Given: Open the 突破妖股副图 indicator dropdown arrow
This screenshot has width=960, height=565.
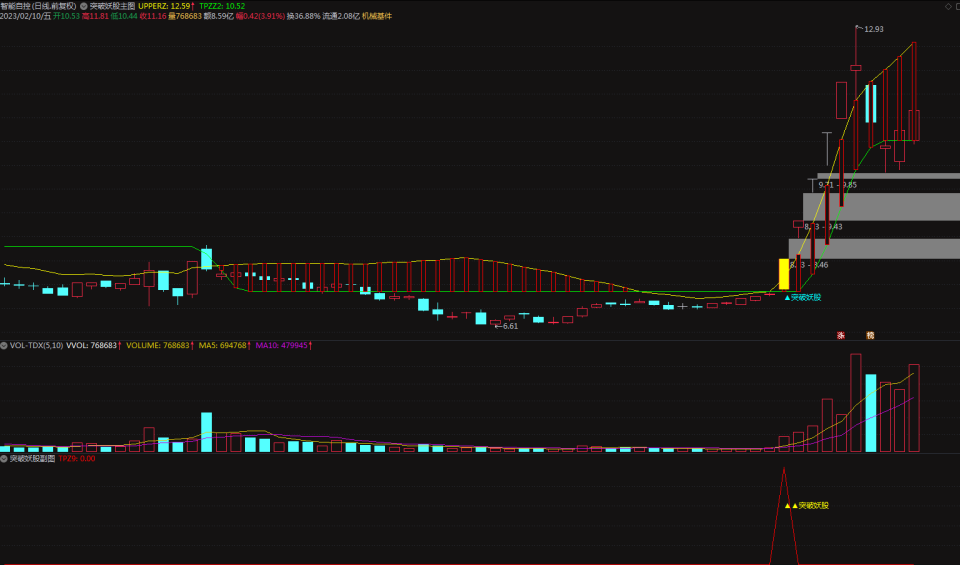Looking at the screenshot, I should [4, 458].
